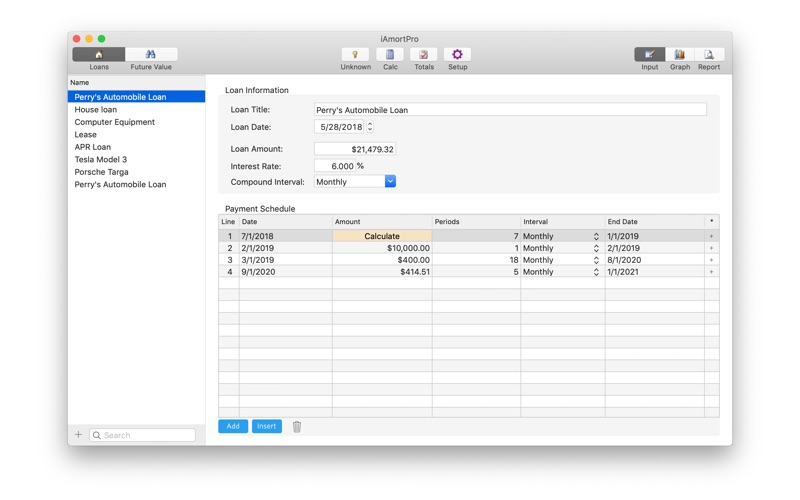
Task: Click the $10,000.00 amount cell
Action: pos(382,248)
